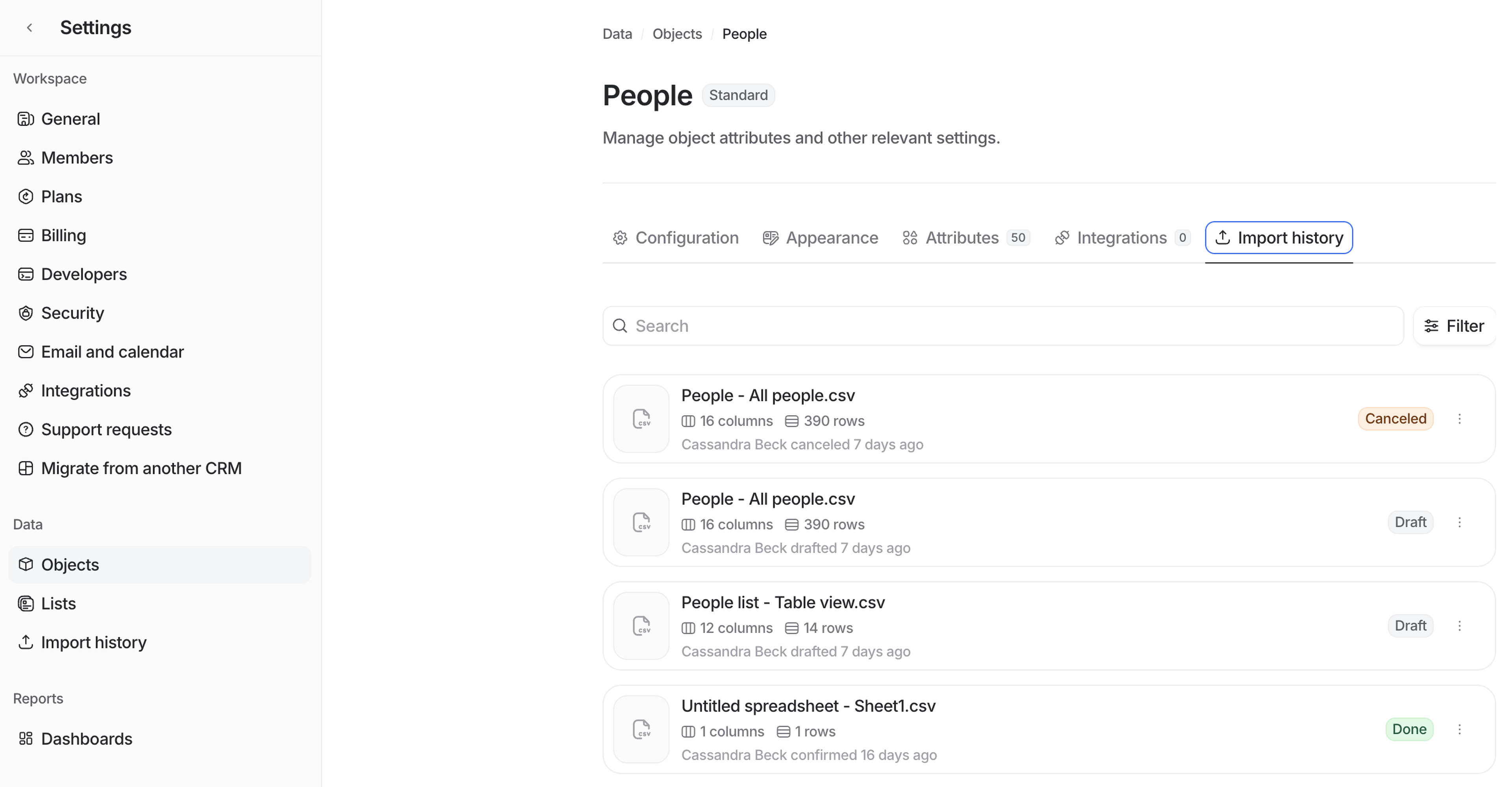The height and width of the screenshot is (787, 1512).
Task: Open options menu for the Canceled import
Action: 1459,419
